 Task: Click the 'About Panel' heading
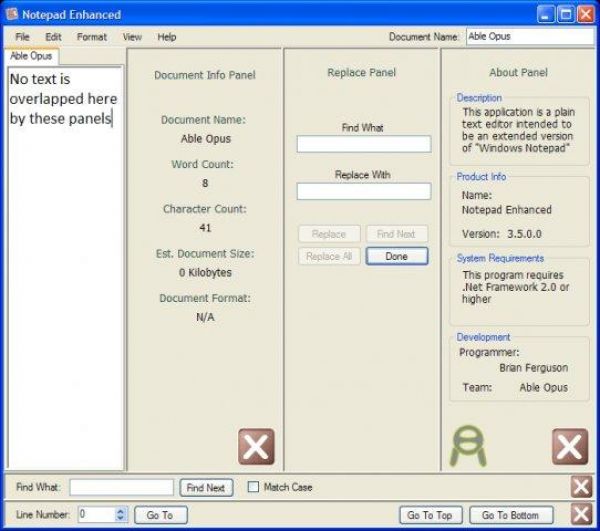click(x=518, y=73)
